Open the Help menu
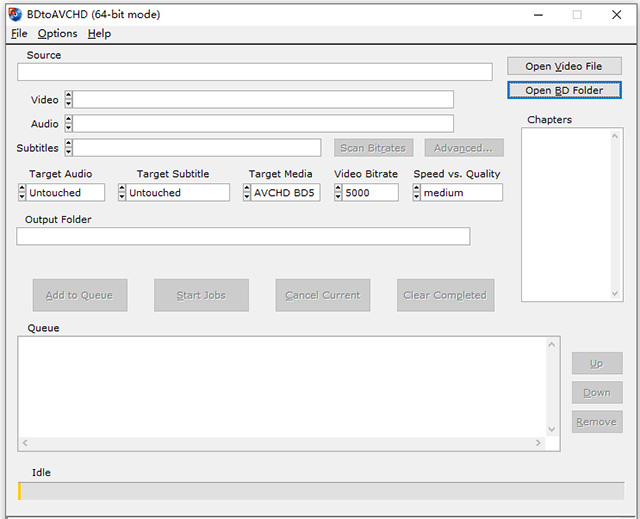Screen dimensions: 640x519 coord(99,33)
